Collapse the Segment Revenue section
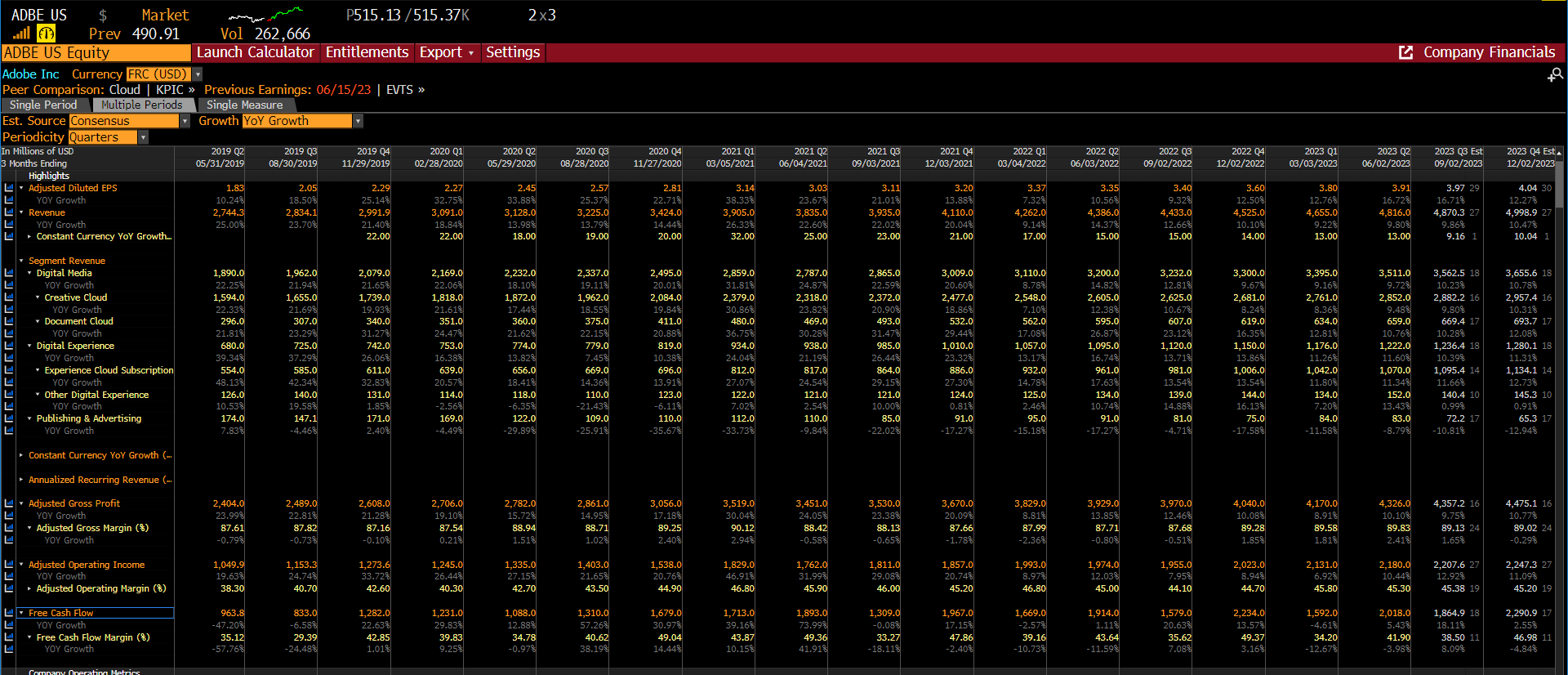1568x675 pixels. tap(21, 261)
